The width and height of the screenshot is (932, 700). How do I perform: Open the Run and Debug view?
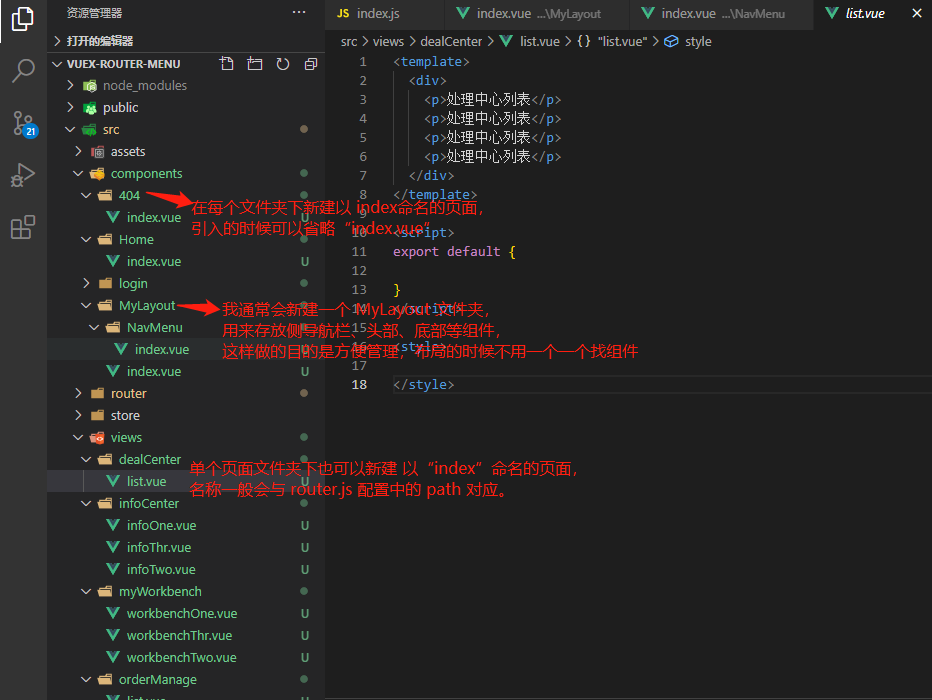(23, 175)
